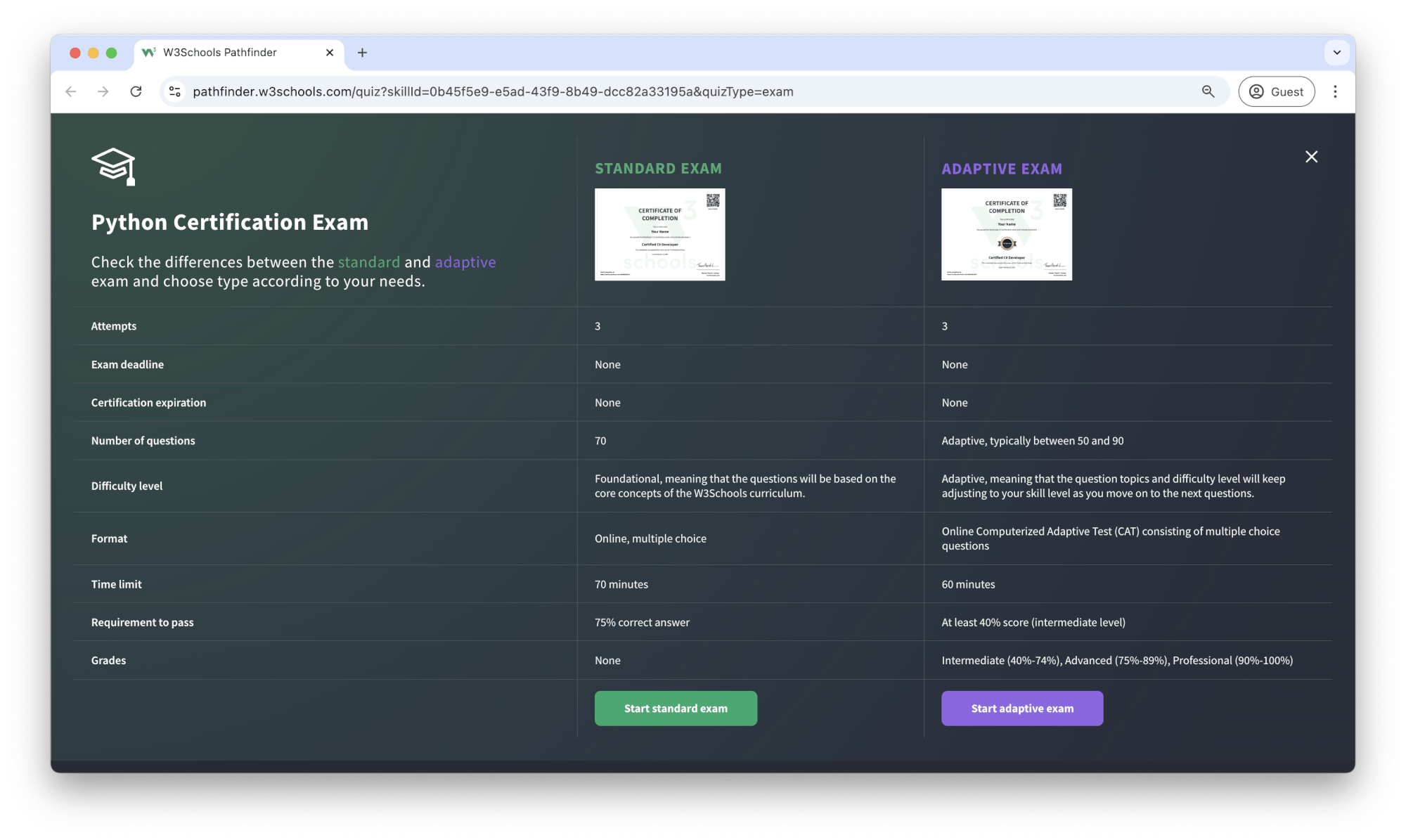This screenshot has width=1406, height=840.
Task: Open the standard exam certificate thumbnail
Action: [x=659, y=234]
